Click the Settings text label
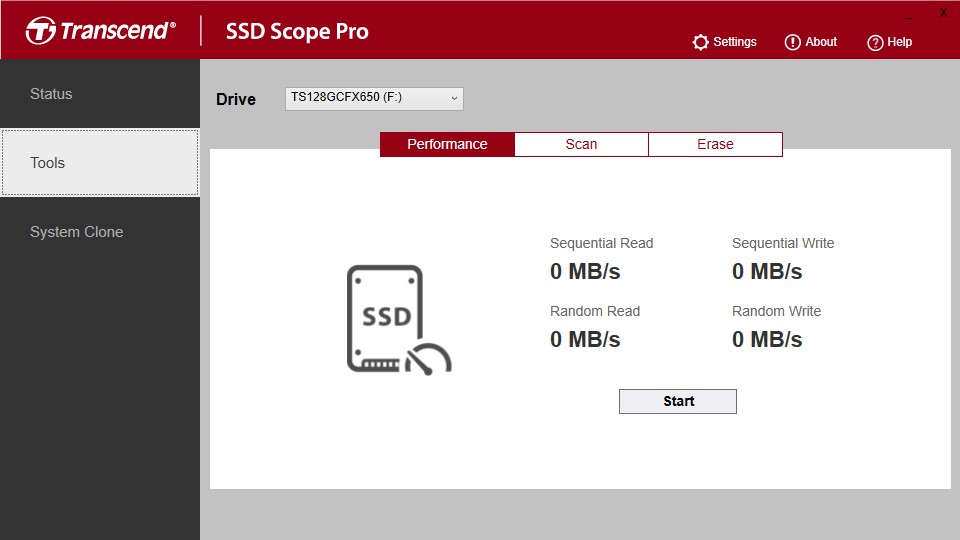The image size is (960, 540). 735,42
